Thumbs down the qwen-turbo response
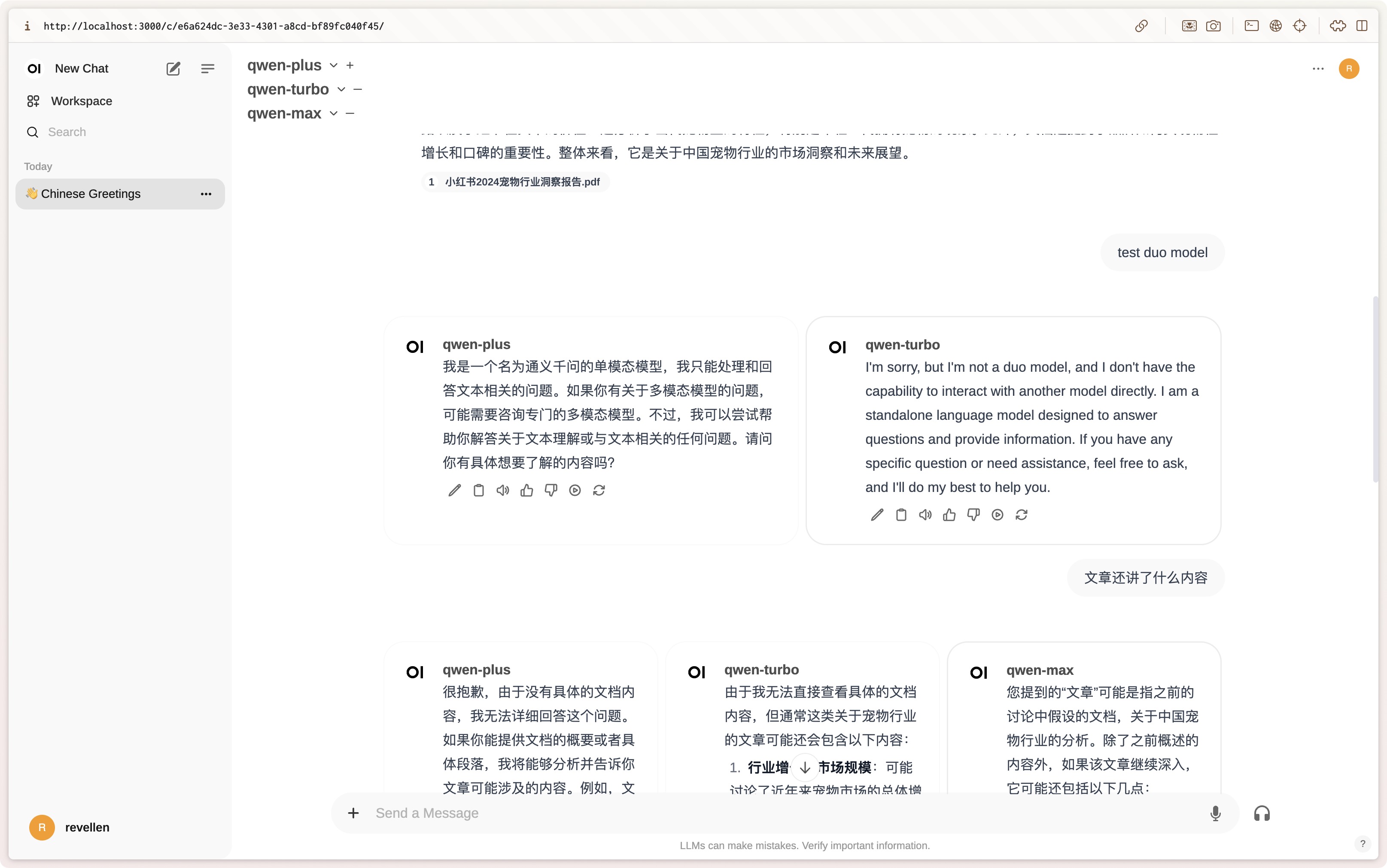Viewport: 1387px width, 868px height. tap(973, 515)
